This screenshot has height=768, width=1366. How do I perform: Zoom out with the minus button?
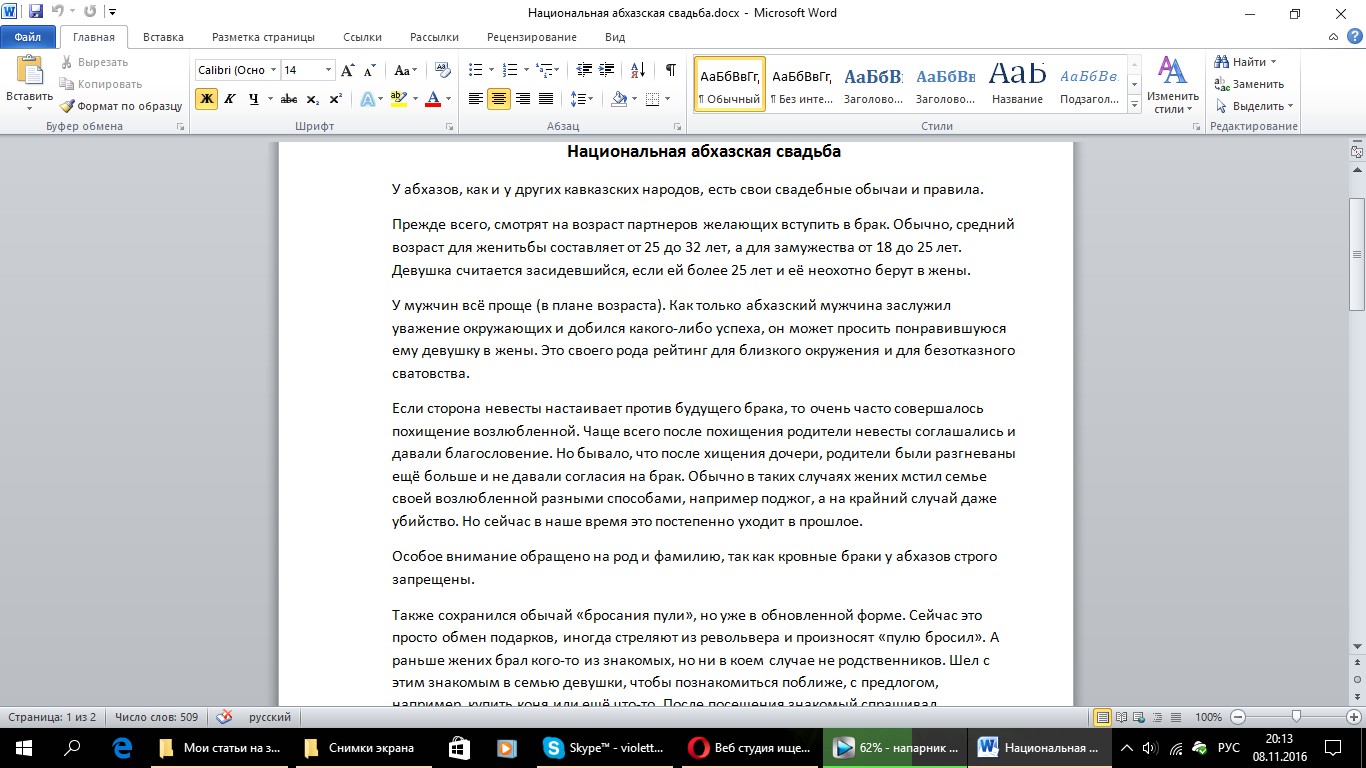pos(1238,717)
